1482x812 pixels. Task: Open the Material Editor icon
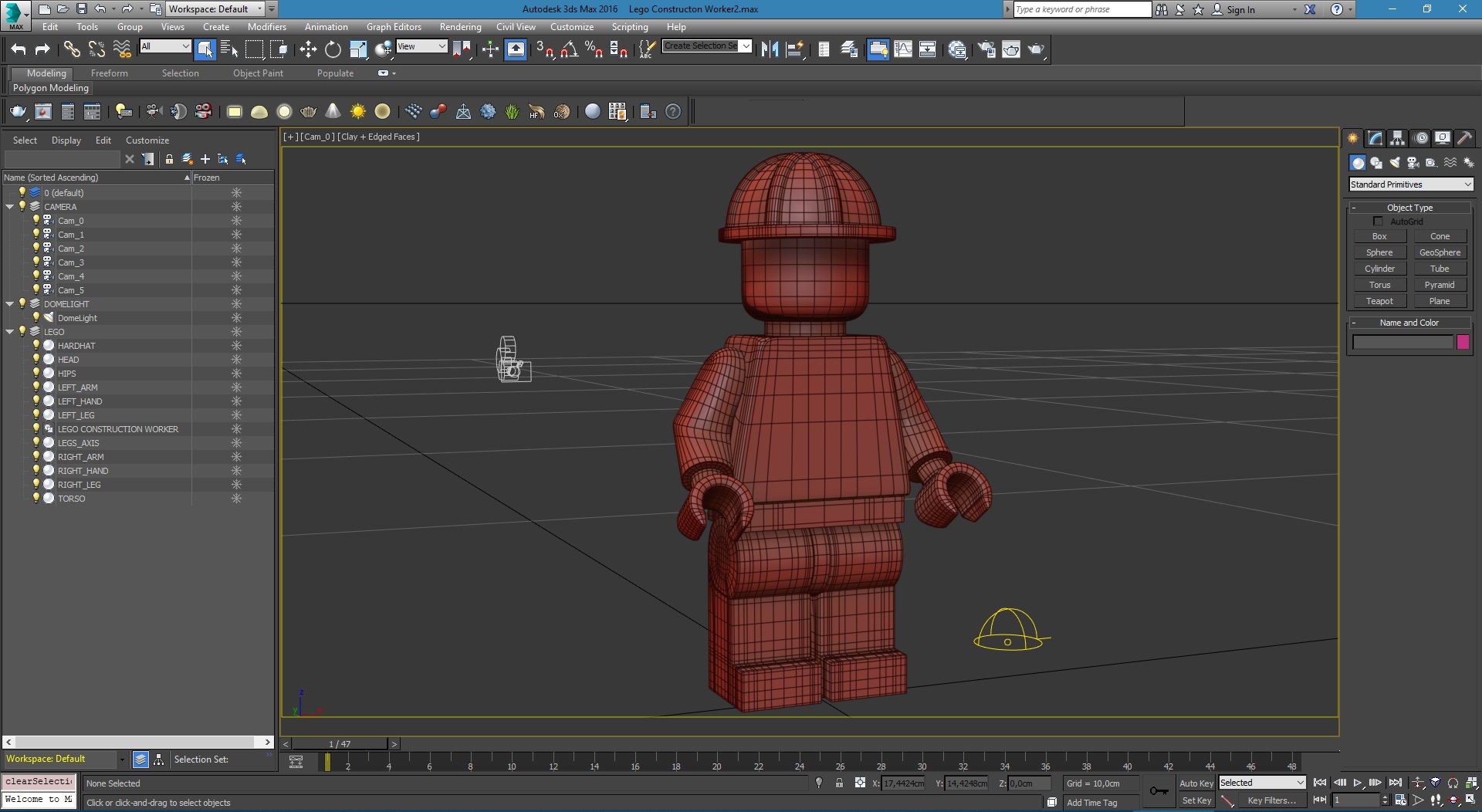tap(957, 49)
